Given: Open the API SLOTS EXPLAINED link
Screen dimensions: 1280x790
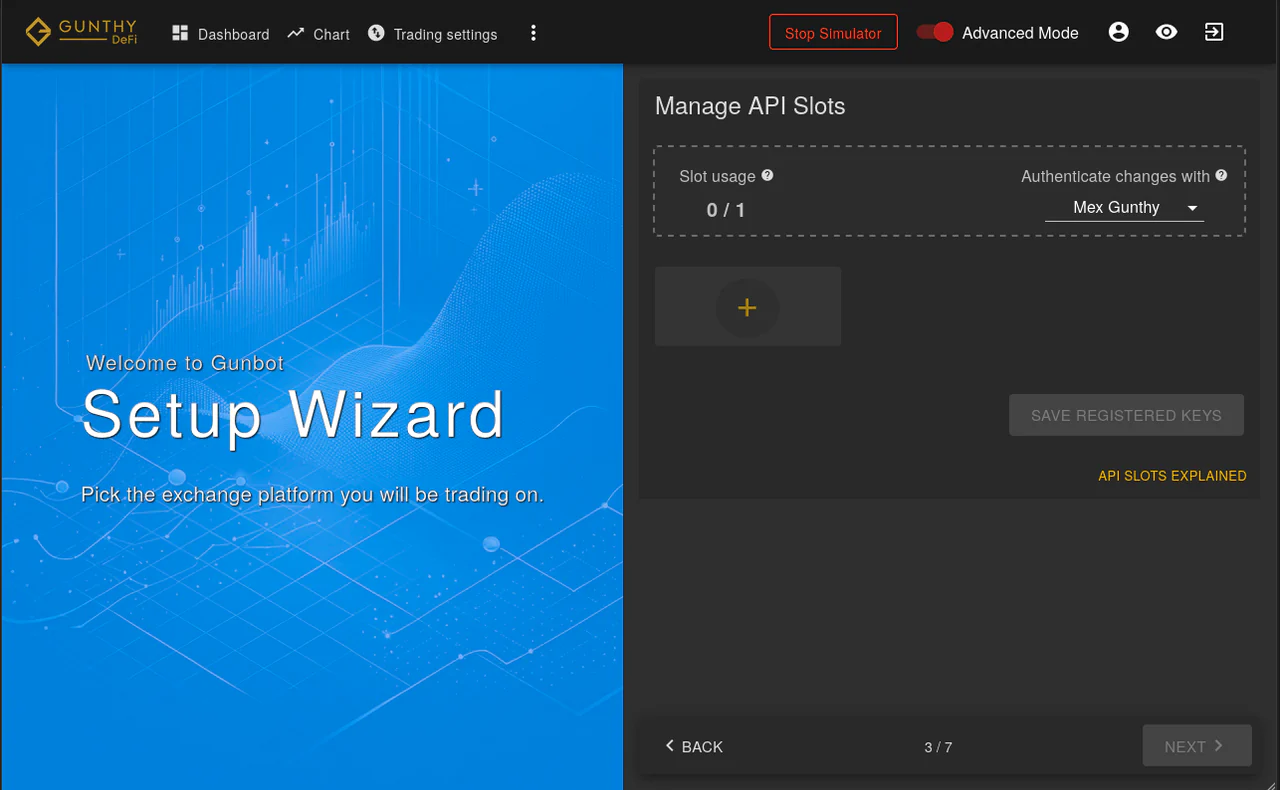Looking at the screenshot, I should coord(1172,476).
